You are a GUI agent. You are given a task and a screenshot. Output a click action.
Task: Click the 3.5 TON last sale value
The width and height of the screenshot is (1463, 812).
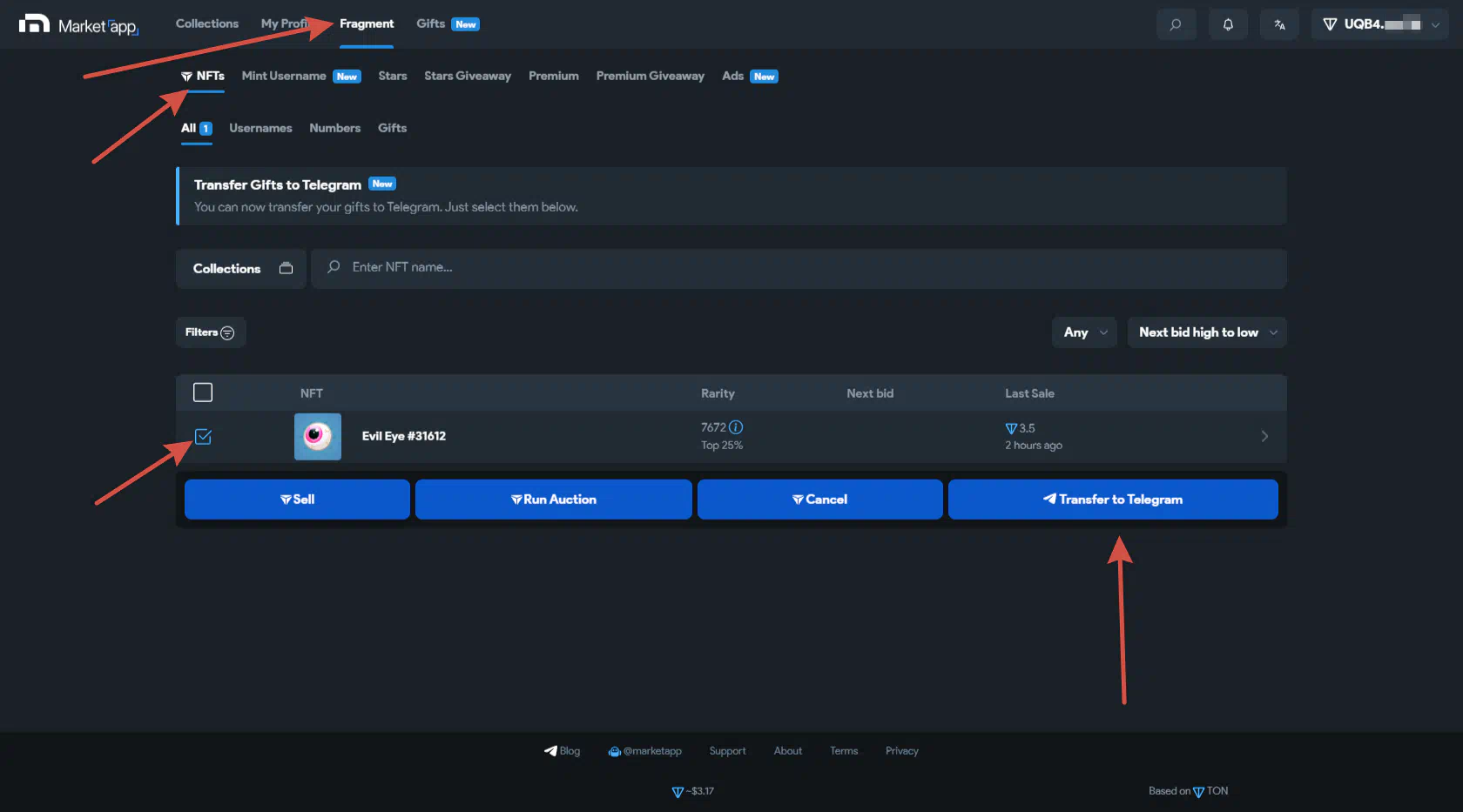tap(1020, 428)
